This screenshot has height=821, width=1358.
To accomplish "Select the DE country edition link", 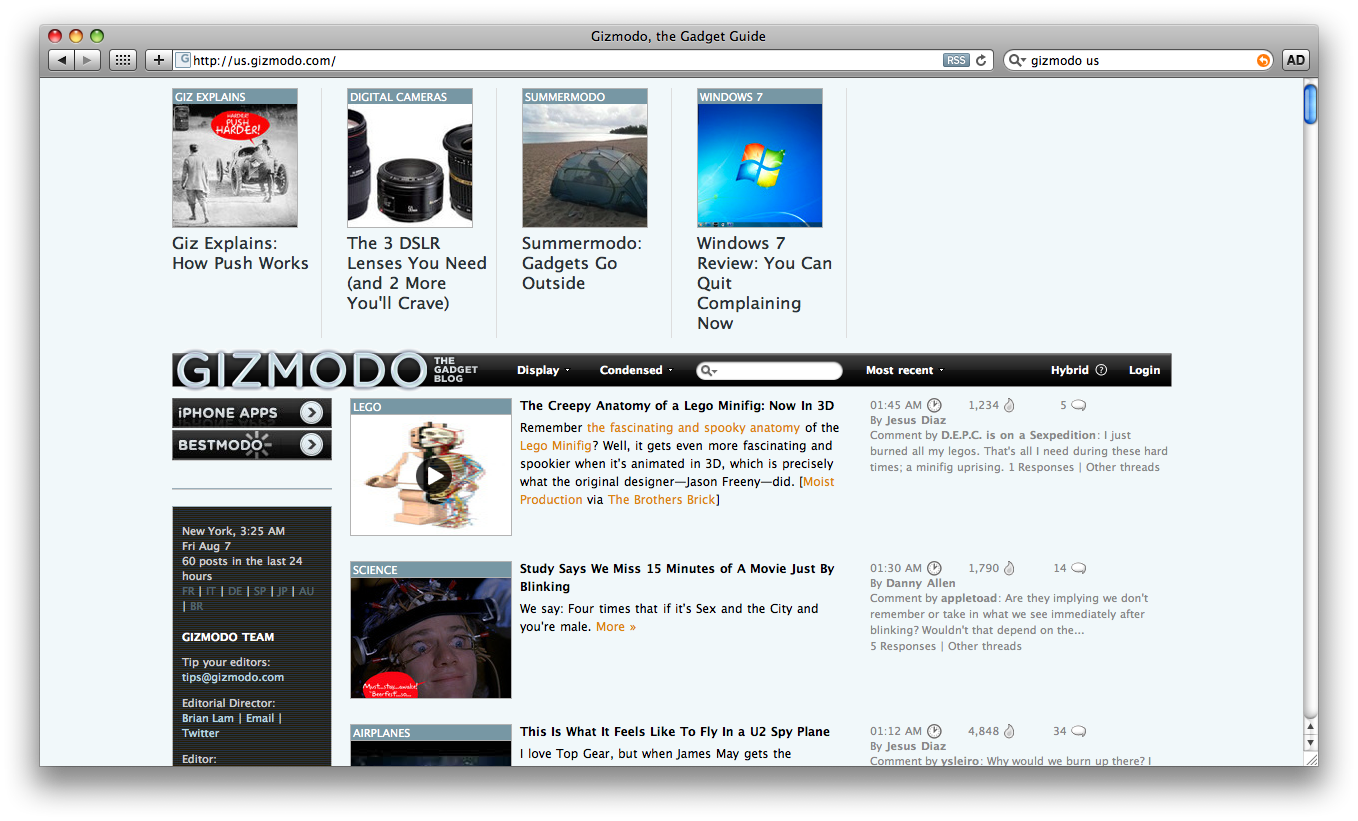I will [x=235, y=591].
